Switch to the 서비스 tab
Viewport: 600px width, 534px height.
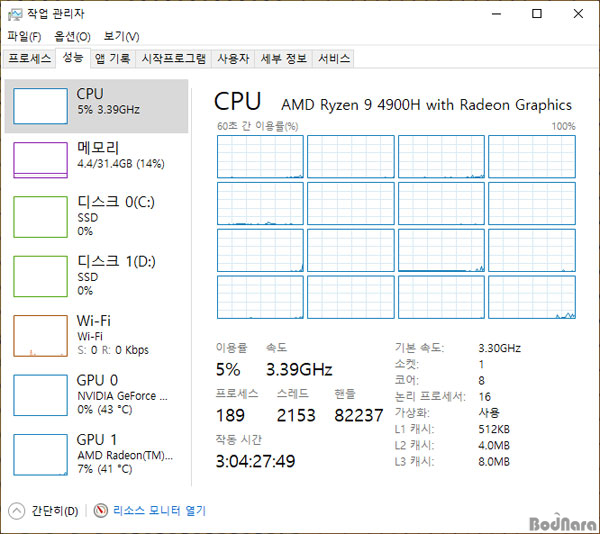point(334,59)
